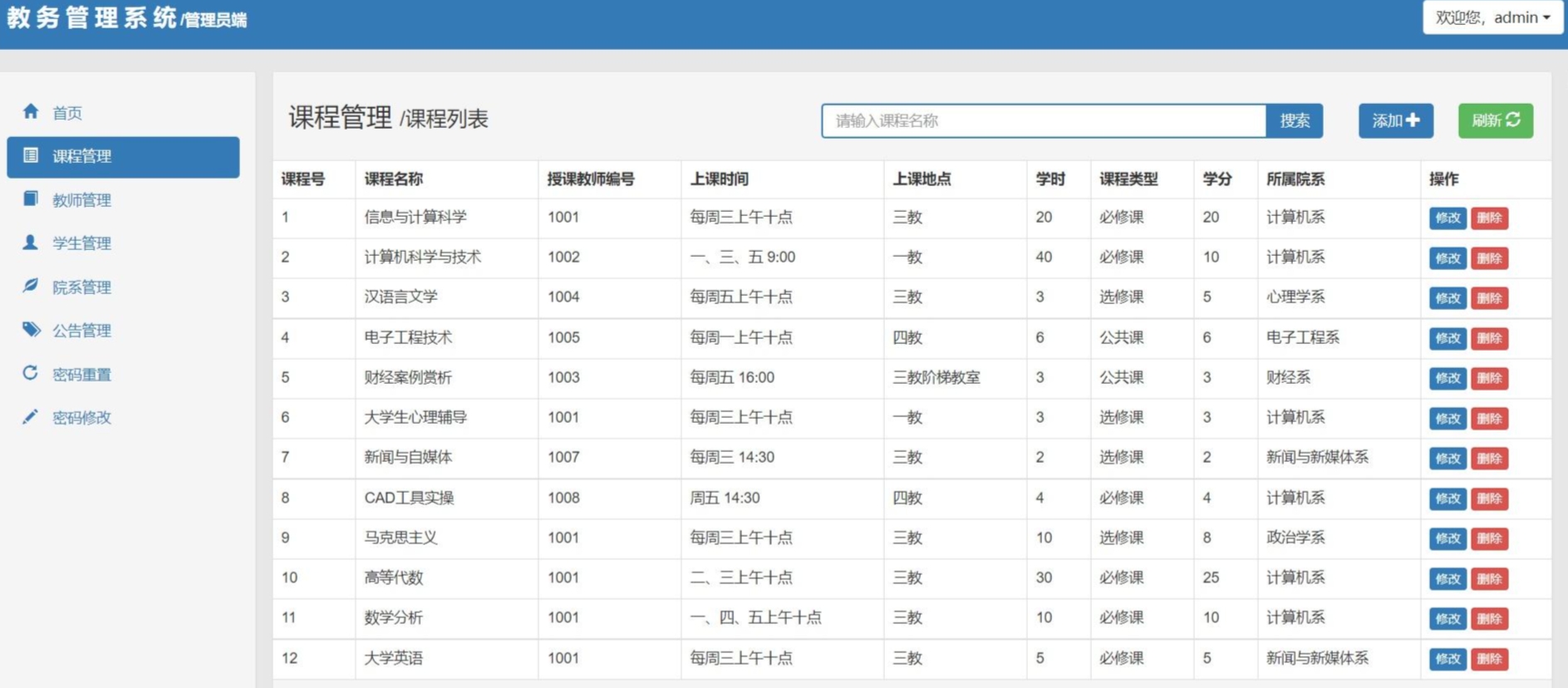The width and height of the screenshot is (1568, 688).
Task: Click 修改 for 大学英语
Action: click(x=1448, y=659)
